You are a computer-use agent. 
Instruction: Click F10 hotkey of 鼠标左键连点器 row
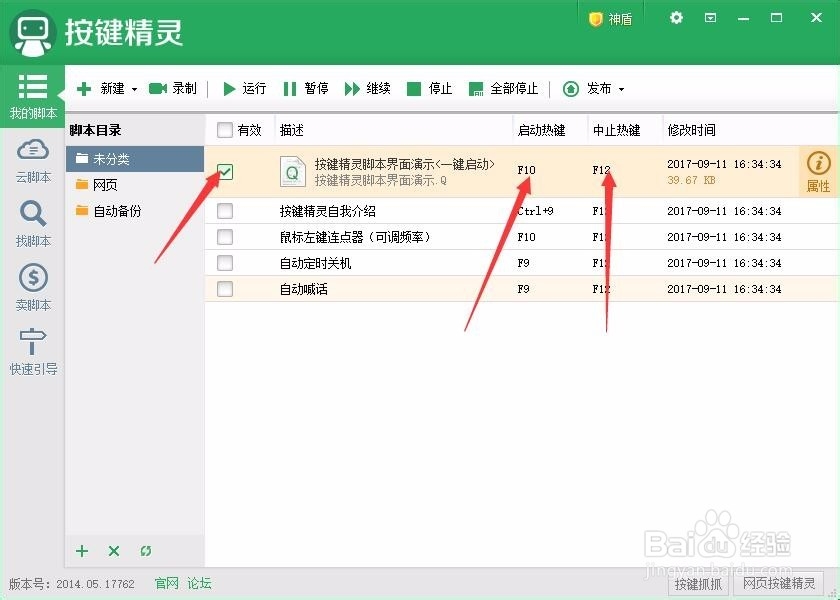pos(526,237)
